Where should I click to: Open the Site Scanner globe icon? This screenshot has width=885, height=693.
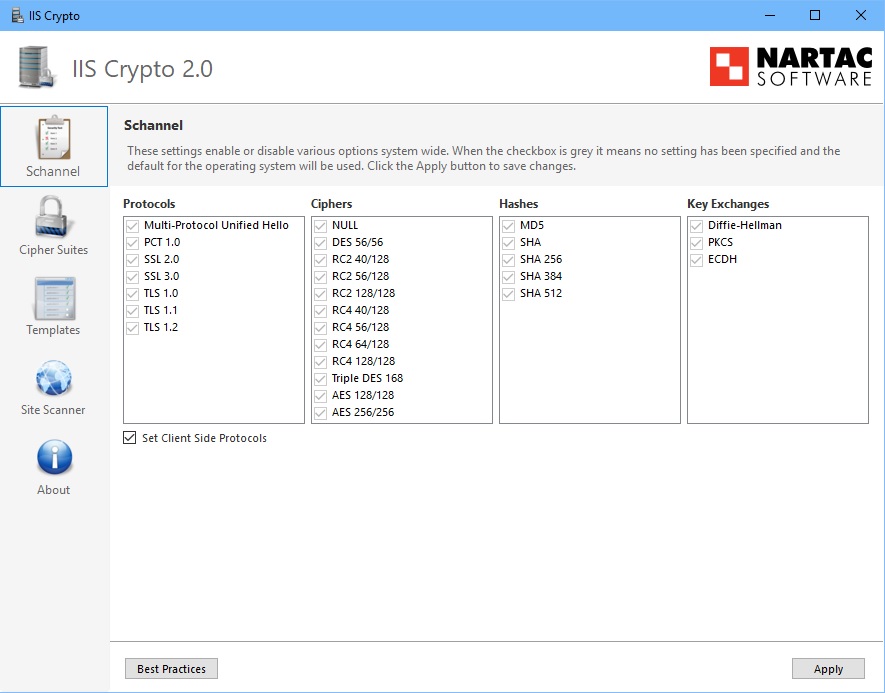(x=54, y=378)
